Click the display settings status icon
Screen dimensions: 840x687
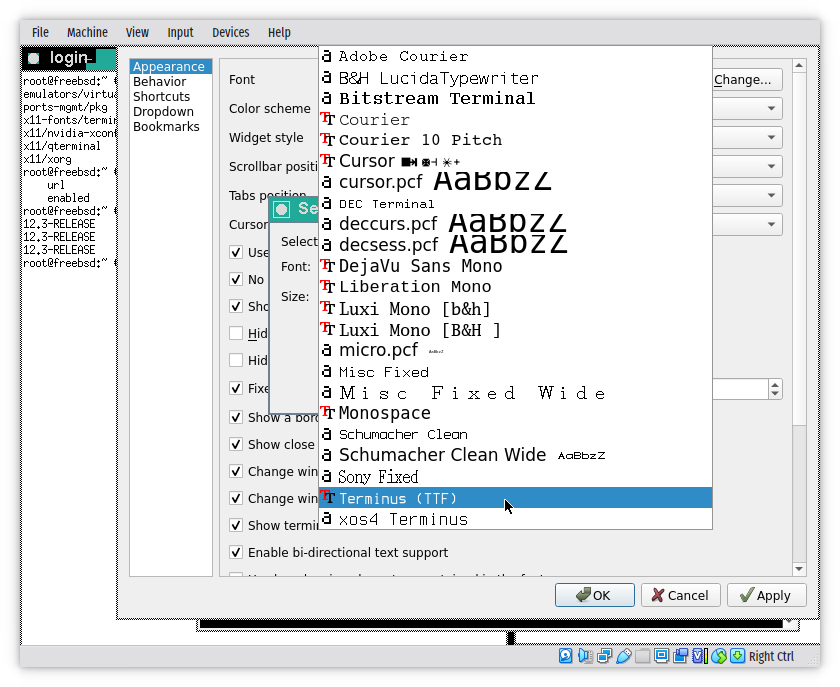click(x=661, y=656)
